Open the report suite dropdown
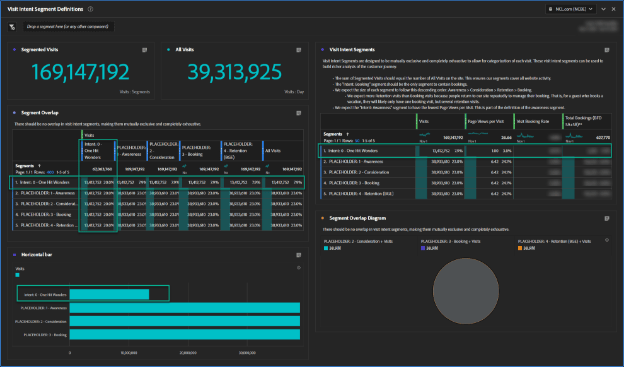 tap(571, 9)
